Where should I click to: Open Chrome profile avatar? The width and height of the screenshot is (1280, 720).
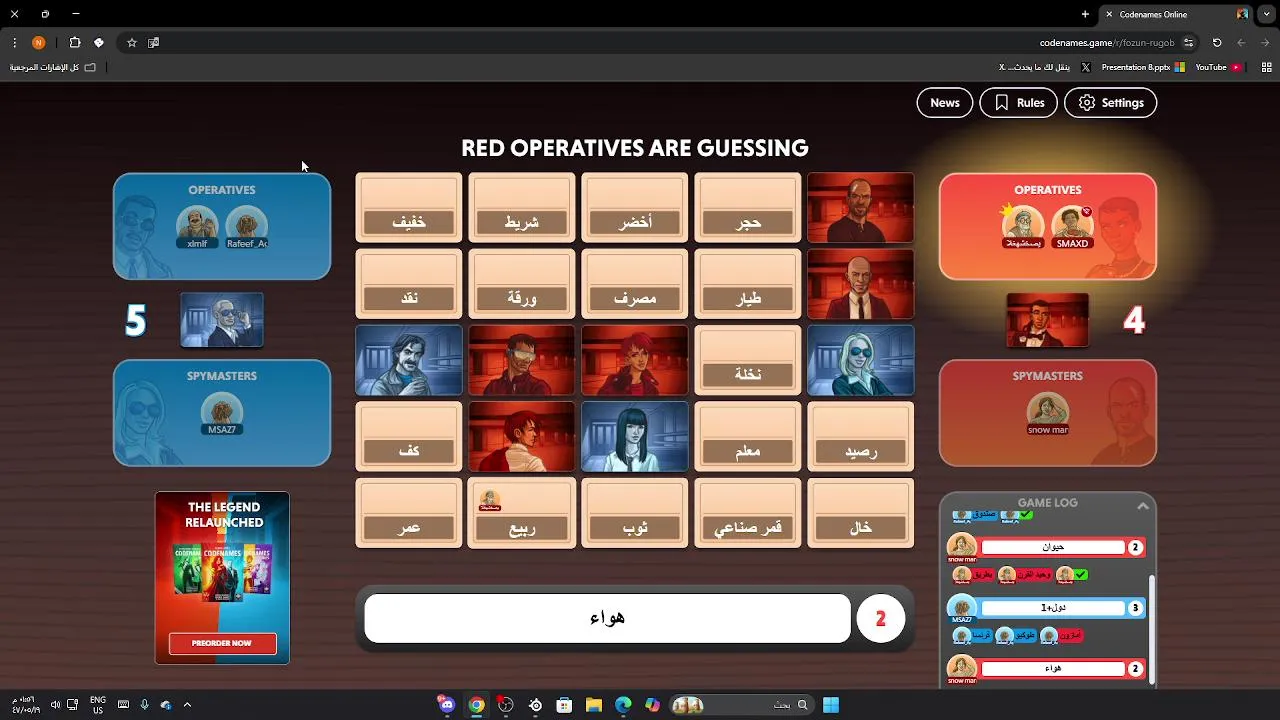[38, 43]
